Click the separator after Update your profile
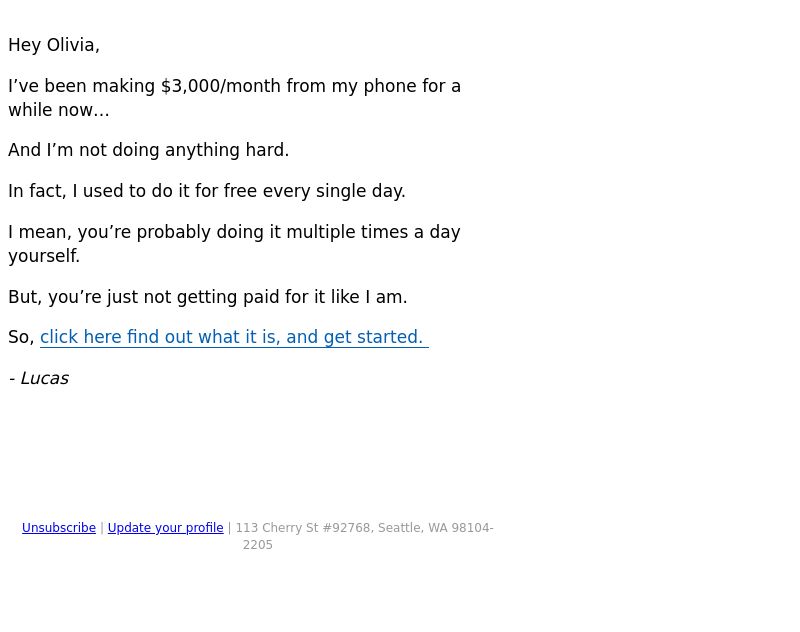The width and height of the screenshot is (800, 632). (230, 528)
